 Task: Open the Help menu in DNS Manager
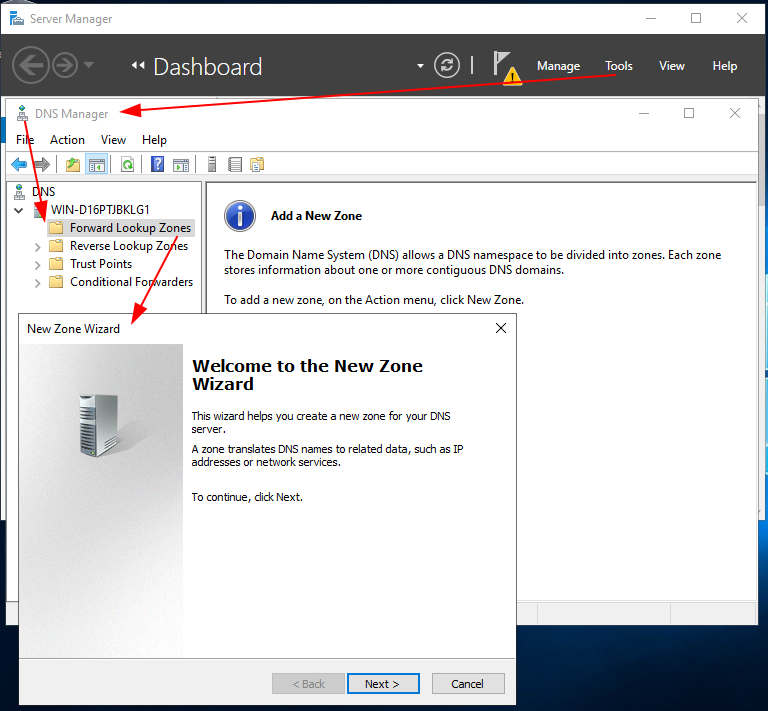[x=154, y=140]
